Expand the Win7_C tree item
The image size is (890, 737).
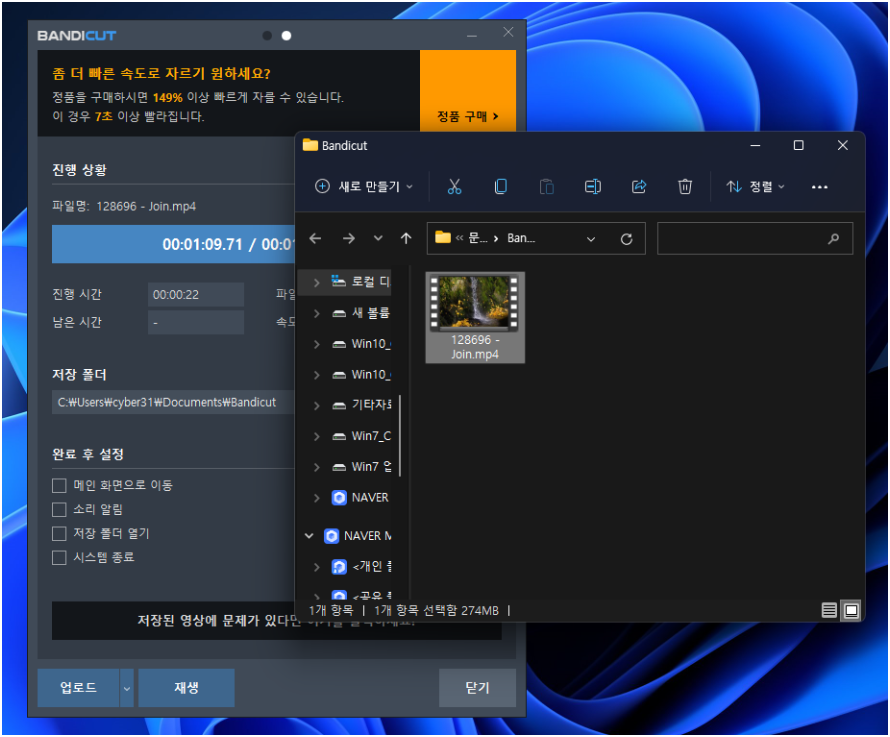coord(317,436)
